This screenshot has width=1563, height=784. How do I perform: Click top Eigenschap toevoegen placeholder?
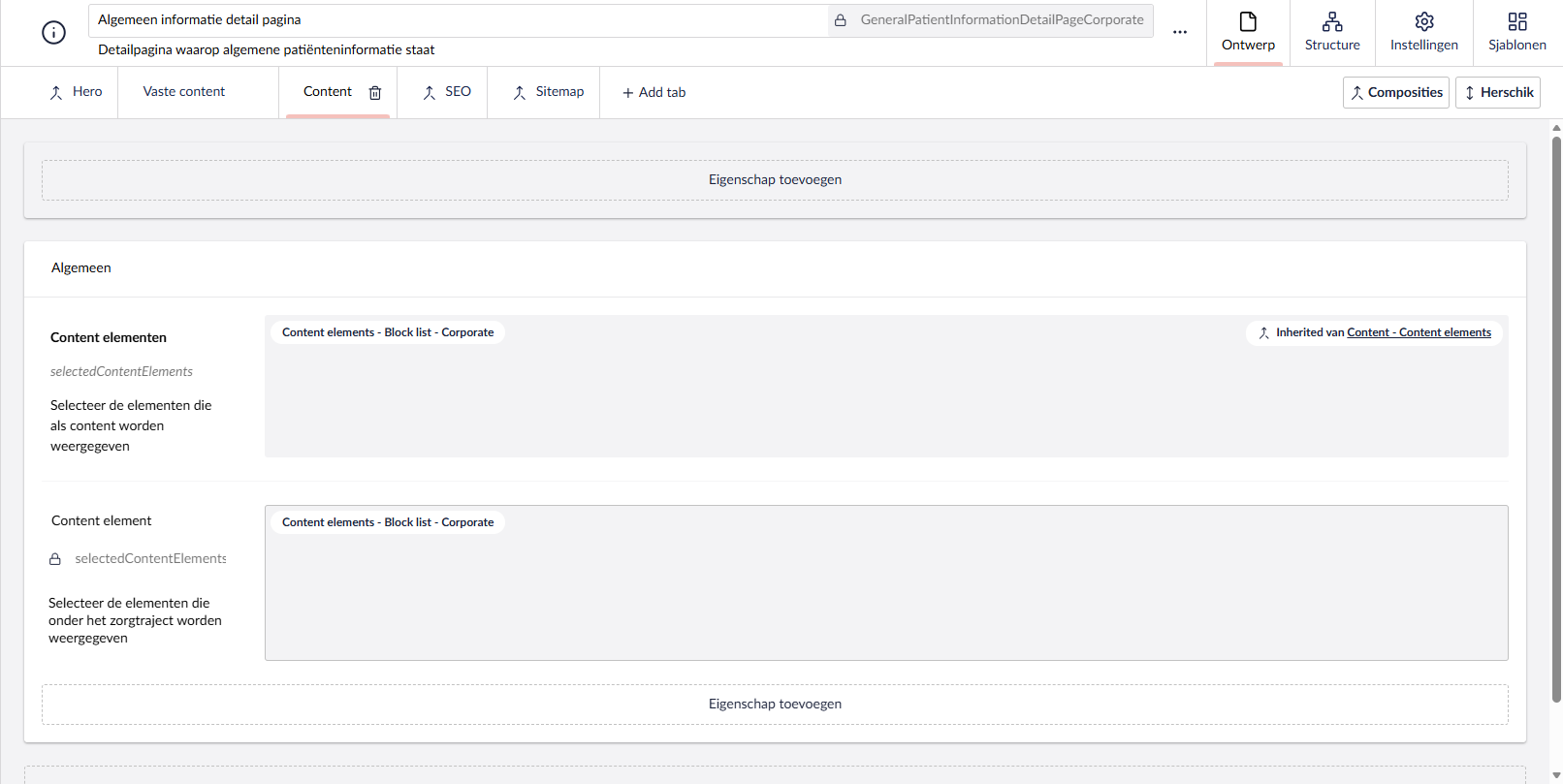click(775, 180)
